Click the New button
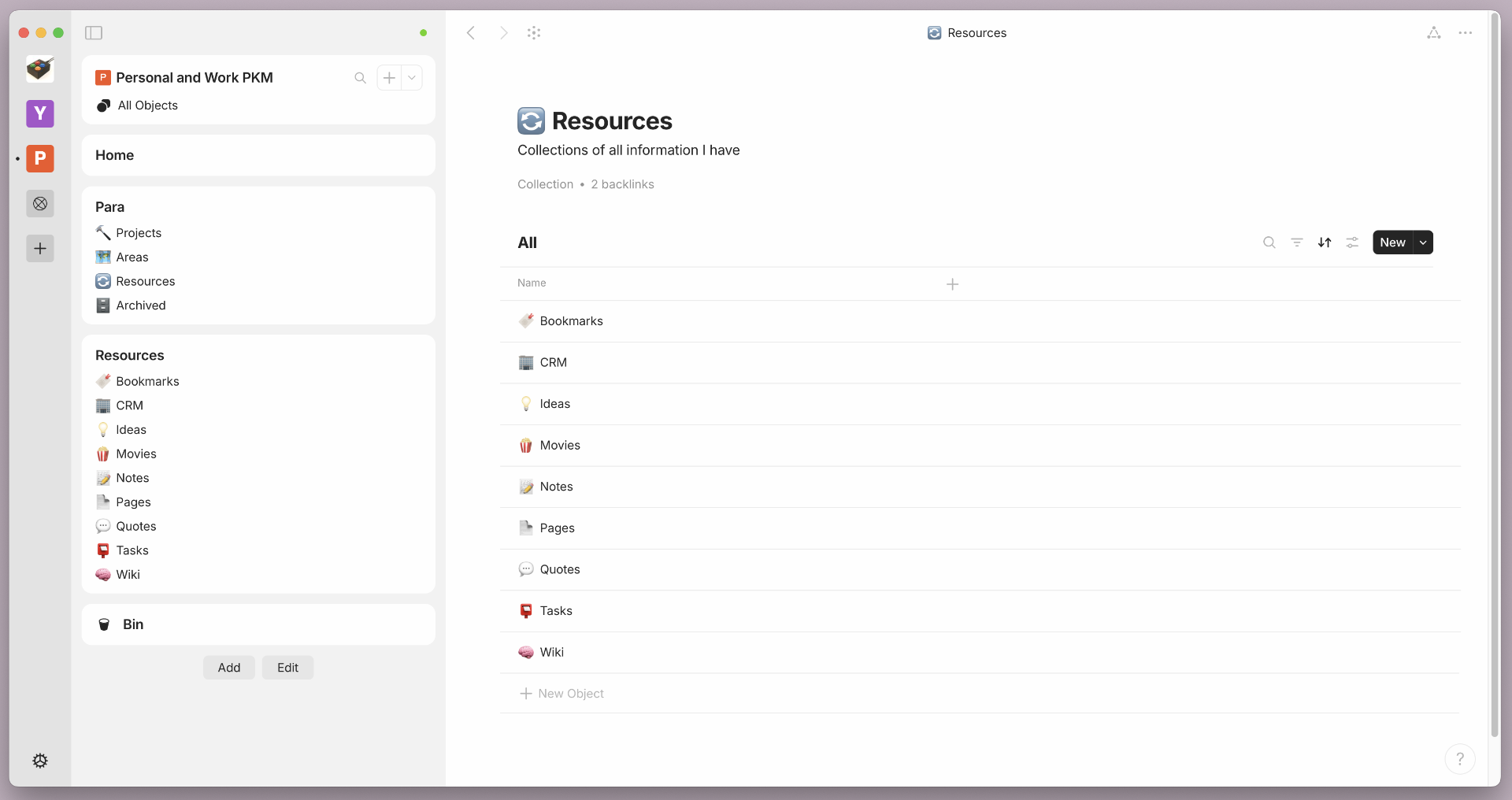1512x800 pixels. click(x=1392, y=243)
